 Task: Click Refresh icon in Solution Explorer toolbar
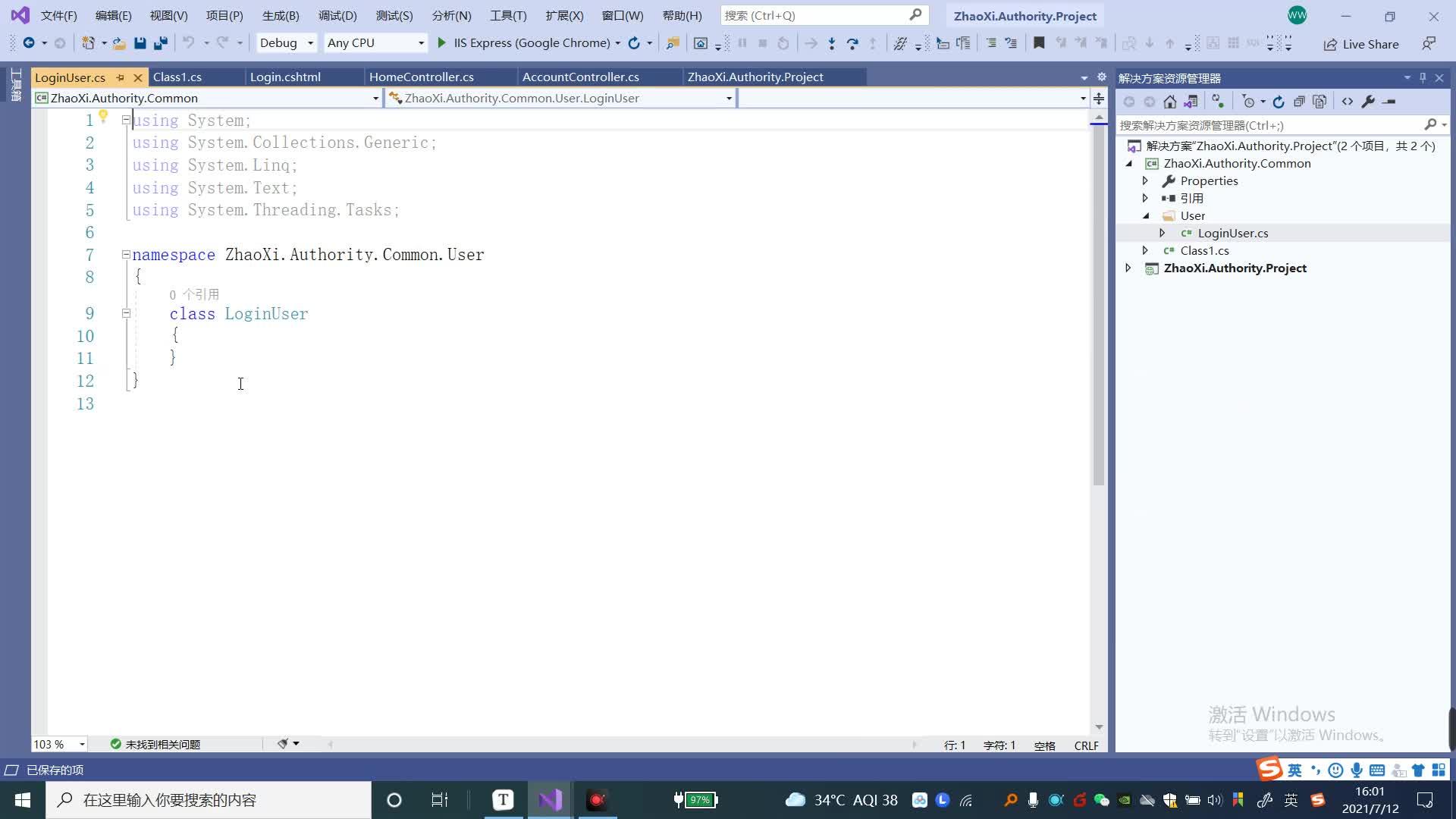(1279, 102)
